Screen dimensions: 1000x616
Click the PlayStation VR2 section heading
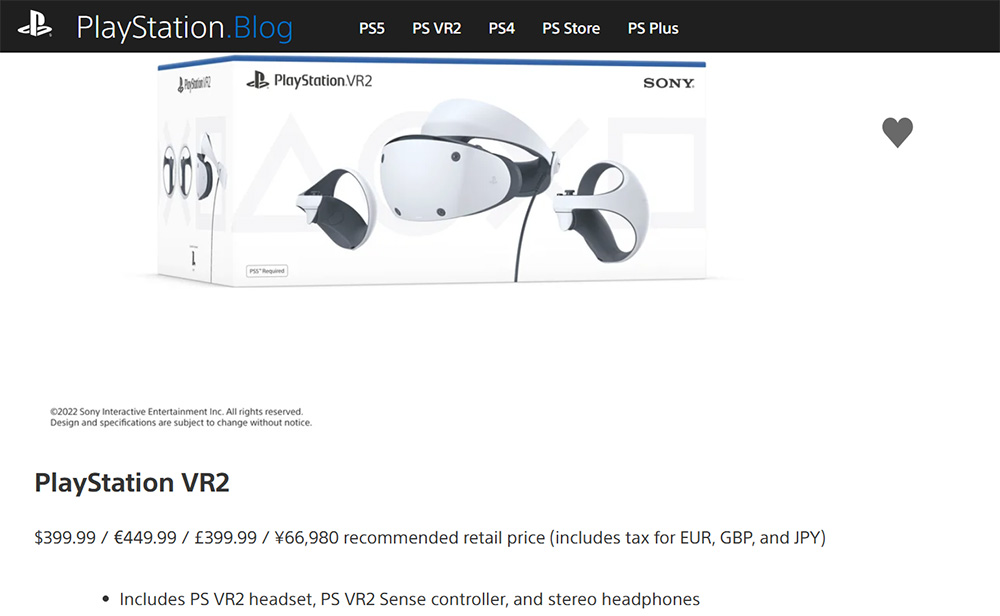pyautogui.click(x=132, y=483)
